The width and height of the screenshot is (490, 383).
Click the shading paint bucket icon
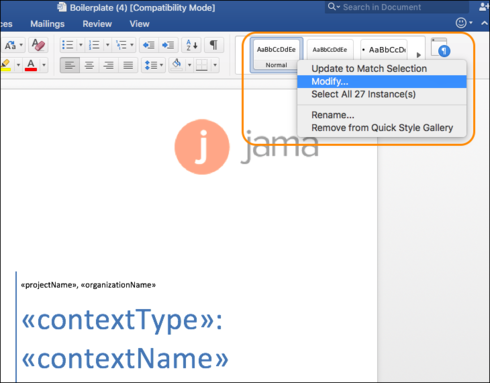[x=177, y=64]
